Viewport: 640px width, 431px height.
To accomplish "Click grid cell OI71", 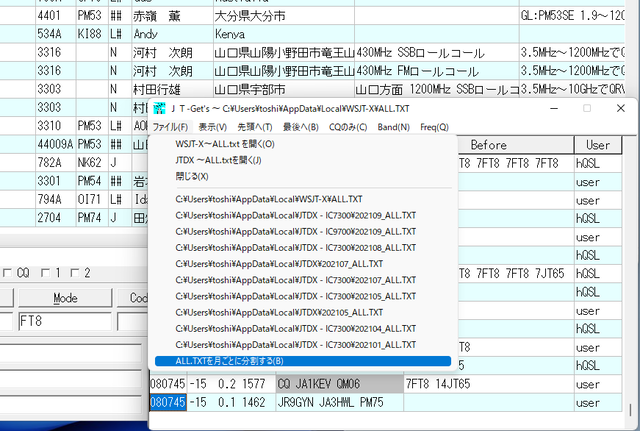I will point(92,199).
